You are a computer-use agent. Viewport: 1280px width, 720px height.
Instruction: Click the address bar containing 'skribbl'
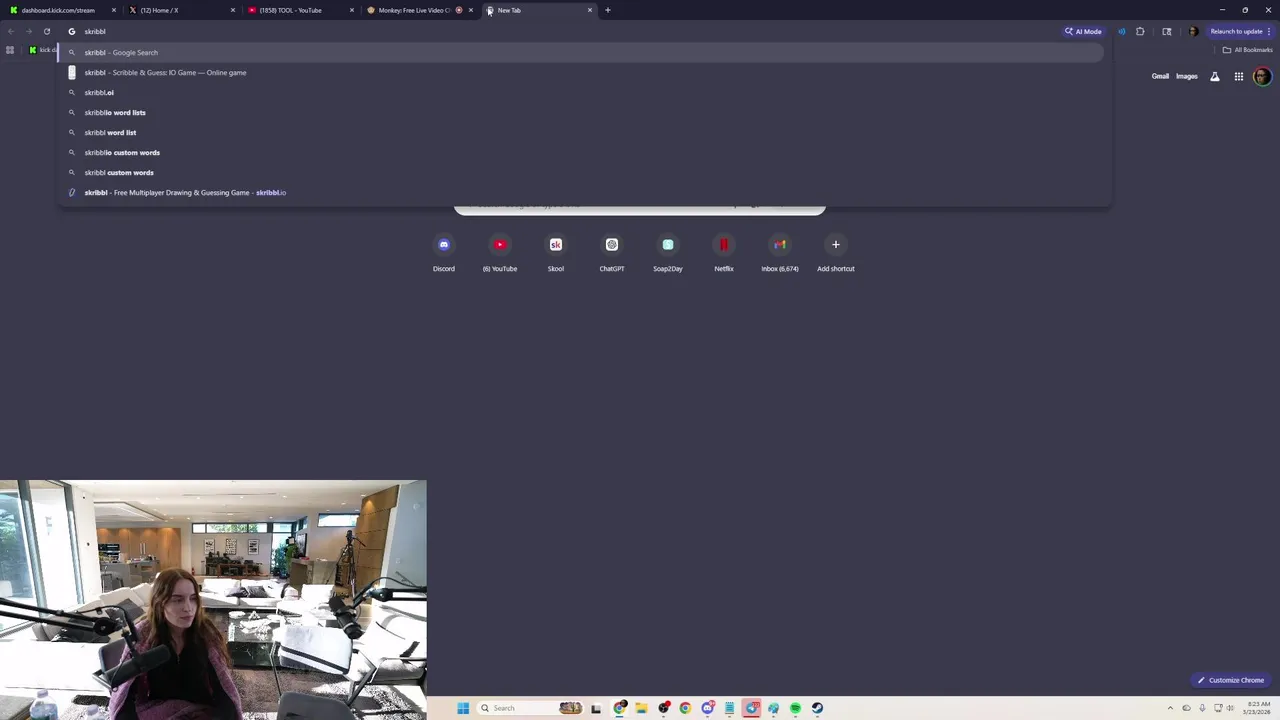click(x=560, y=31)
